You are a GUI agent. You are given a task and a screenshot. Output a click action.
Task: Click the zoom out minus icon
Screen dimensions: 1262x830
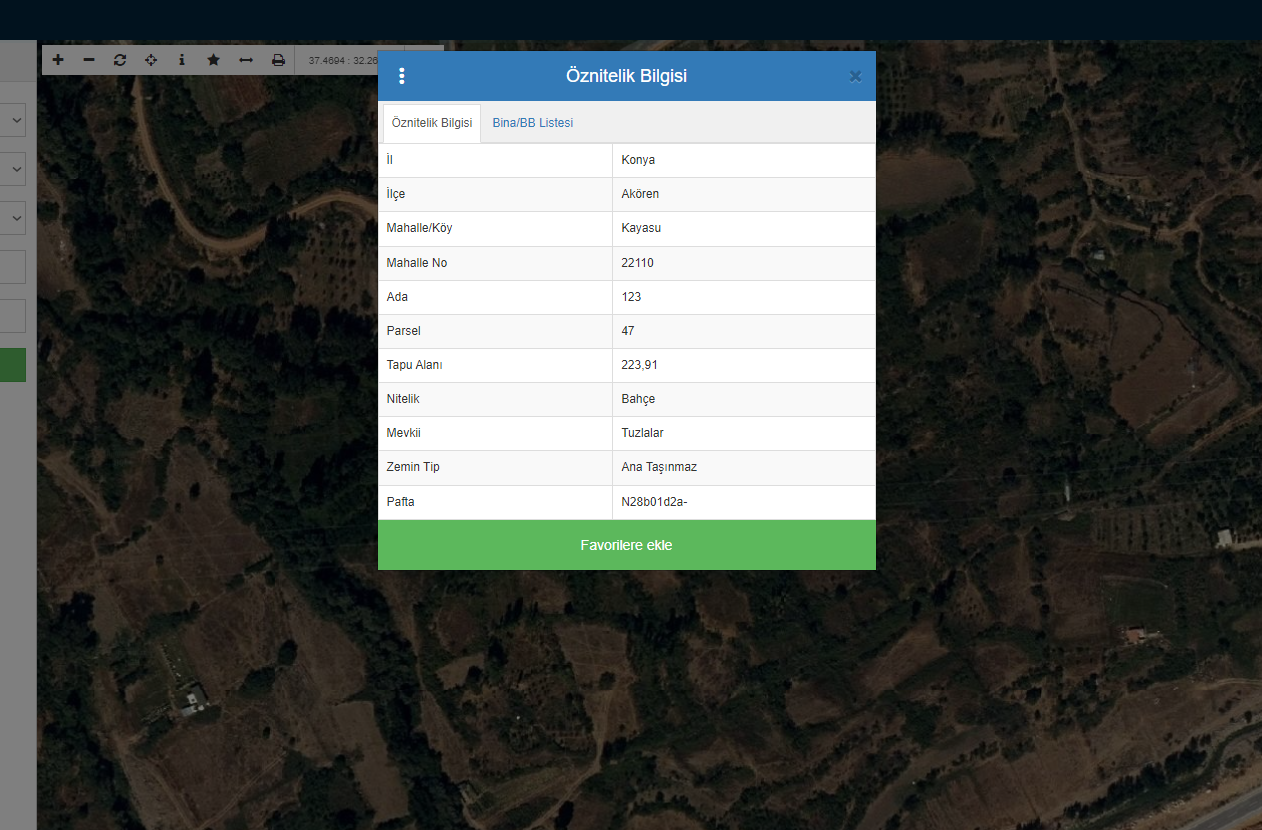tap(89, 60)
